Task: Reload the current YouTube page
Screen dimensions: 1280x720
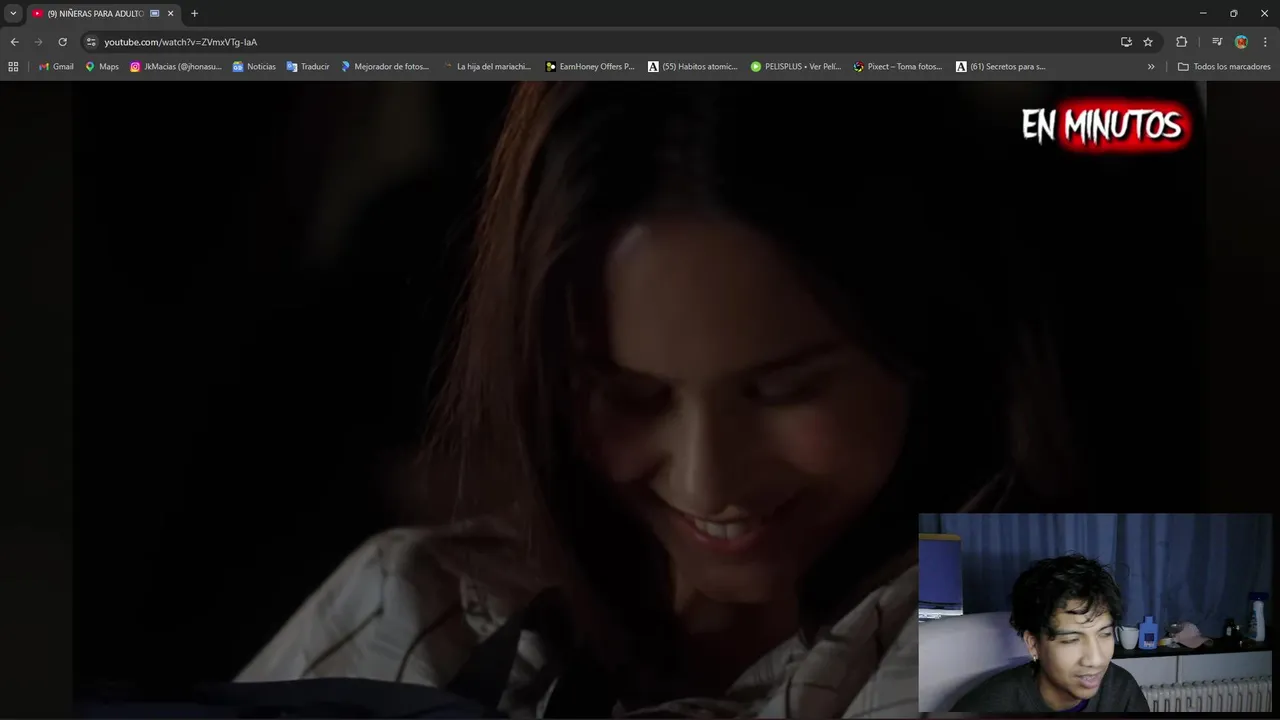Action: (x=62, y=42)
